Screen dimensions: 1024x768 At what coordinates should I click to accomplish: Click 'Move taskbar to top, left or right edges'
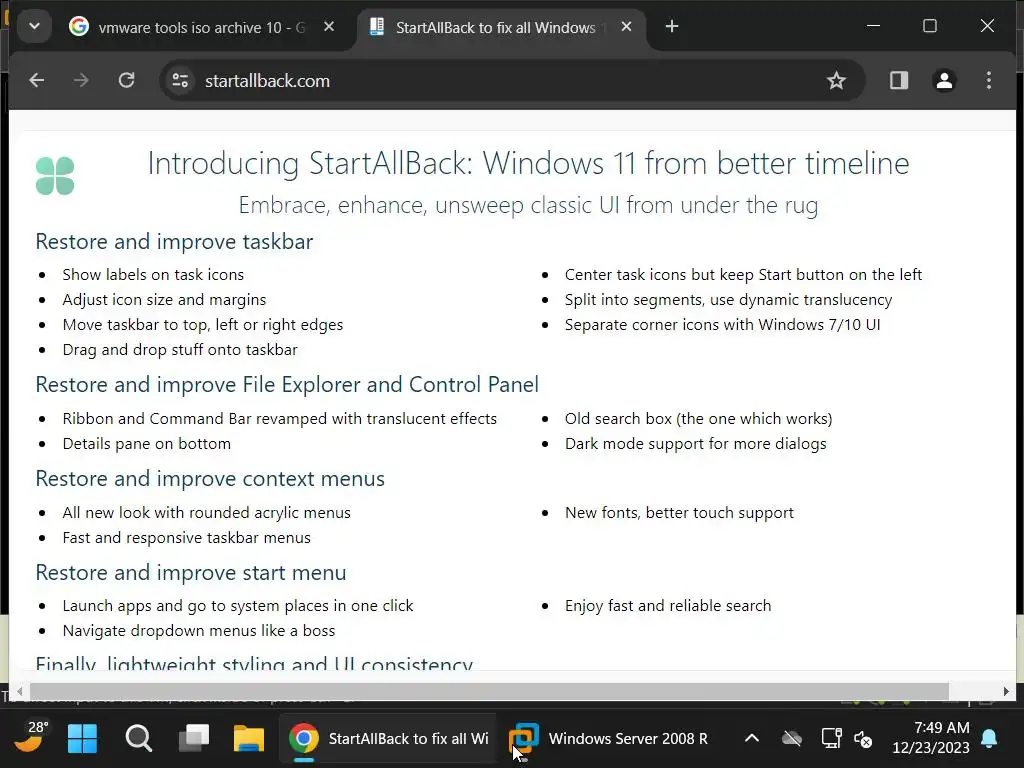(203, 325)
